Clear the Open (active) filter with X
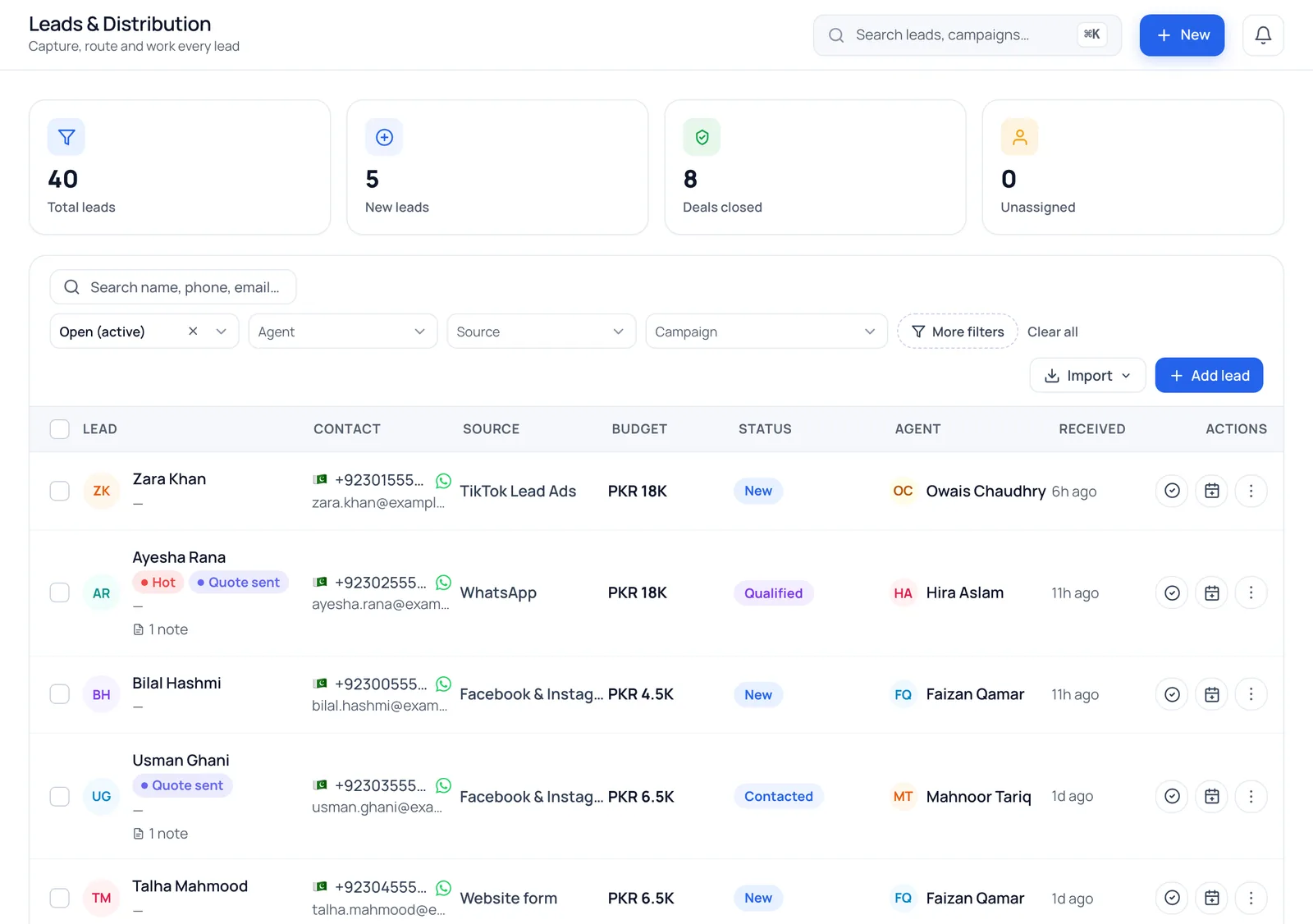 [193, 331]
